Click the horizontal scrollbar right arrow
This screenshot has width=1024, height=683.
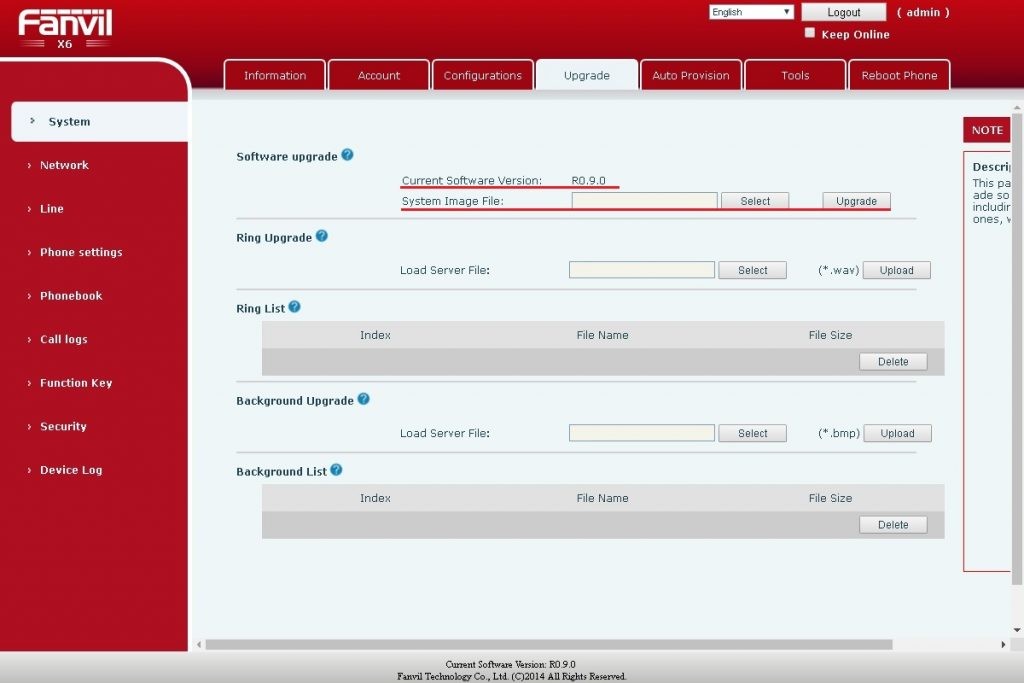[1003, 644]
